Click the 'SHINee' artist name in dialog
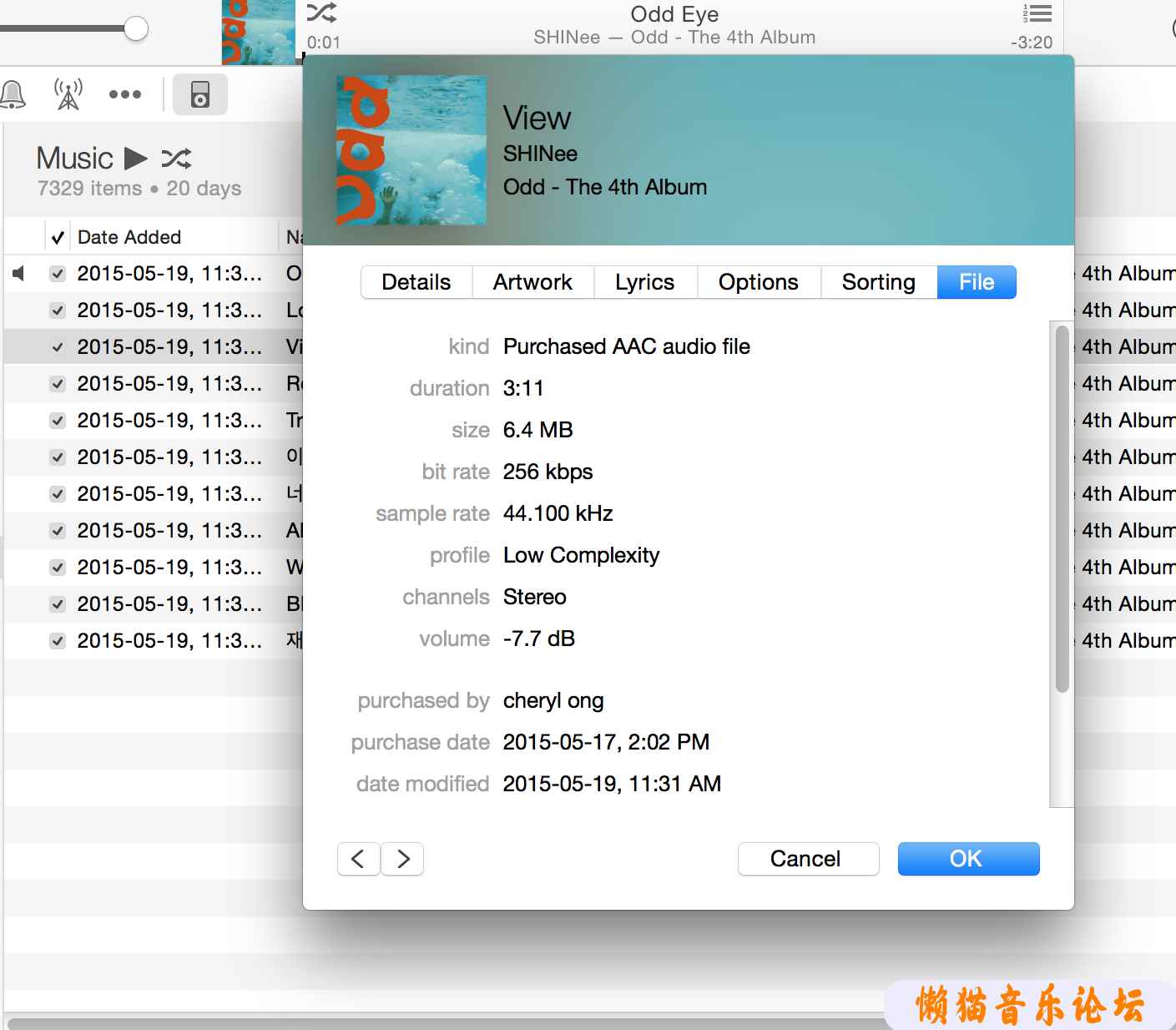Image resolution: width=1176 pixels, height=1030 pixels. pyautogui.click(x=540, y=154)
